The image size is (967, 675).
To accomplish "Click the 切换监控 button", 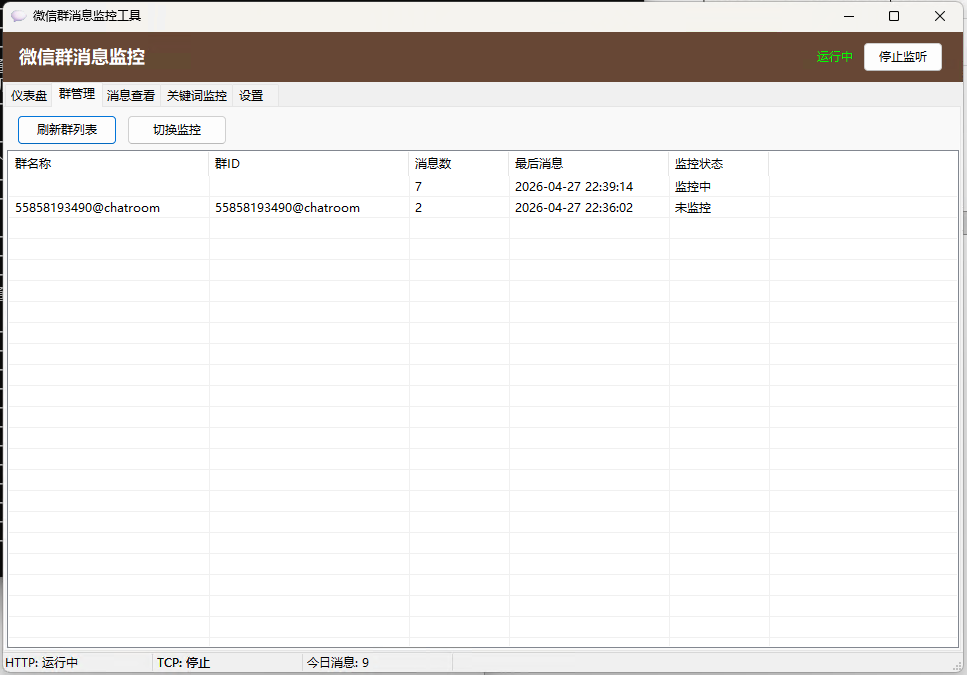I will tap(176, 130).
